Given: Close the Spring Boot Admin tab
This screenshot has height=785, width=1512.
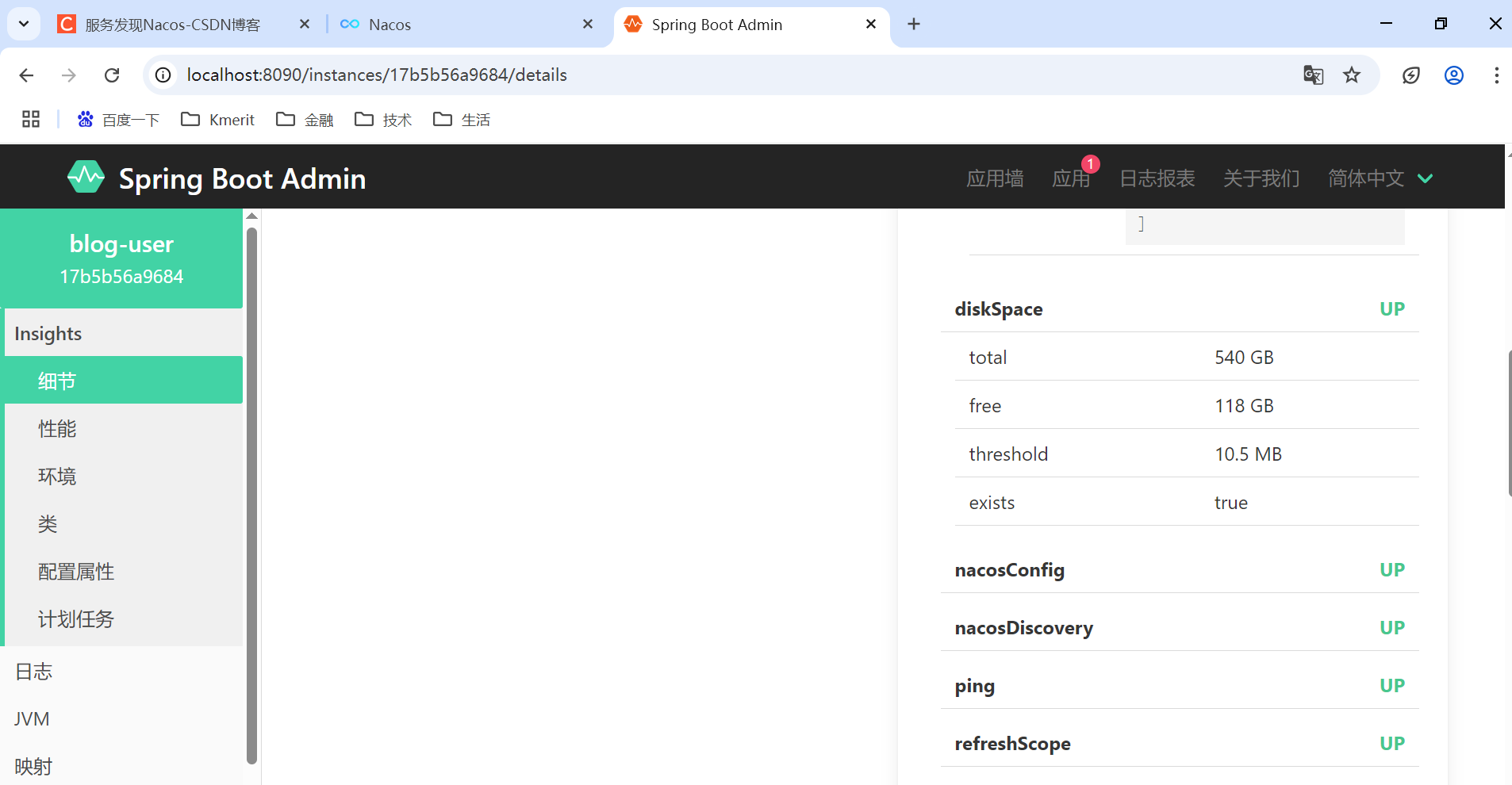Looking at the screenshot, I should click(871, 25).
